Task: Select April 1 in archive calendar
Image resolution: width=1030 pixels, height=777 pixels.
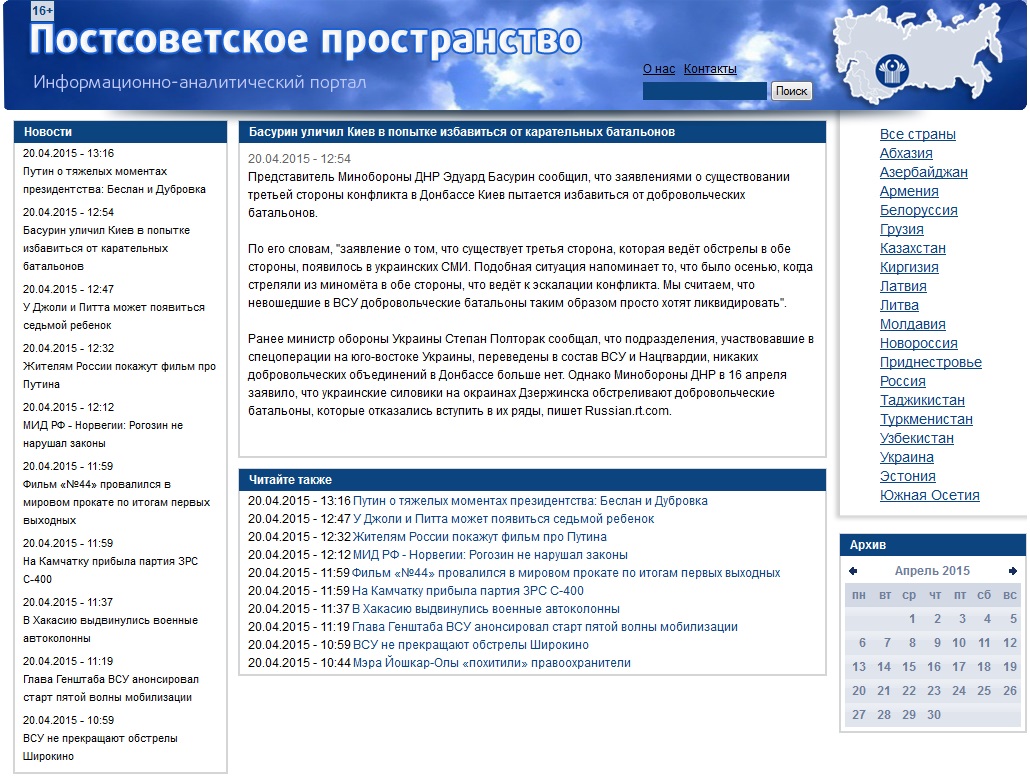Action: (x=912, y=619)
